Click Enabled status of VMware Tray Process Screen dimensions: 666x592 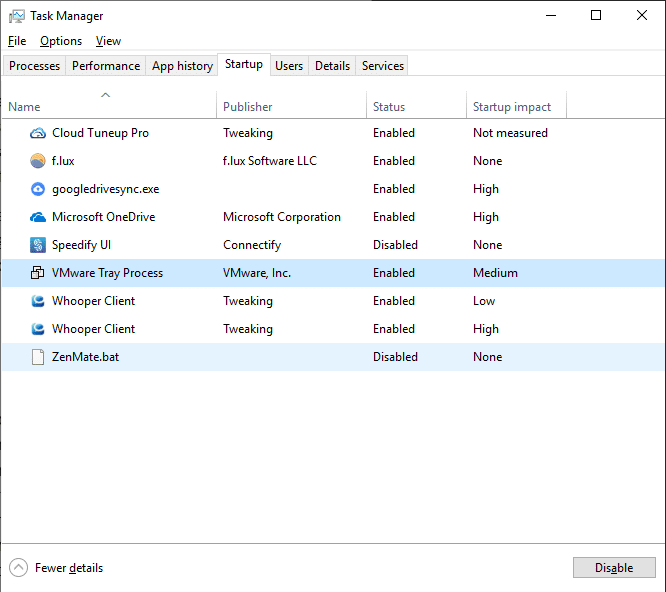(394, 273)
